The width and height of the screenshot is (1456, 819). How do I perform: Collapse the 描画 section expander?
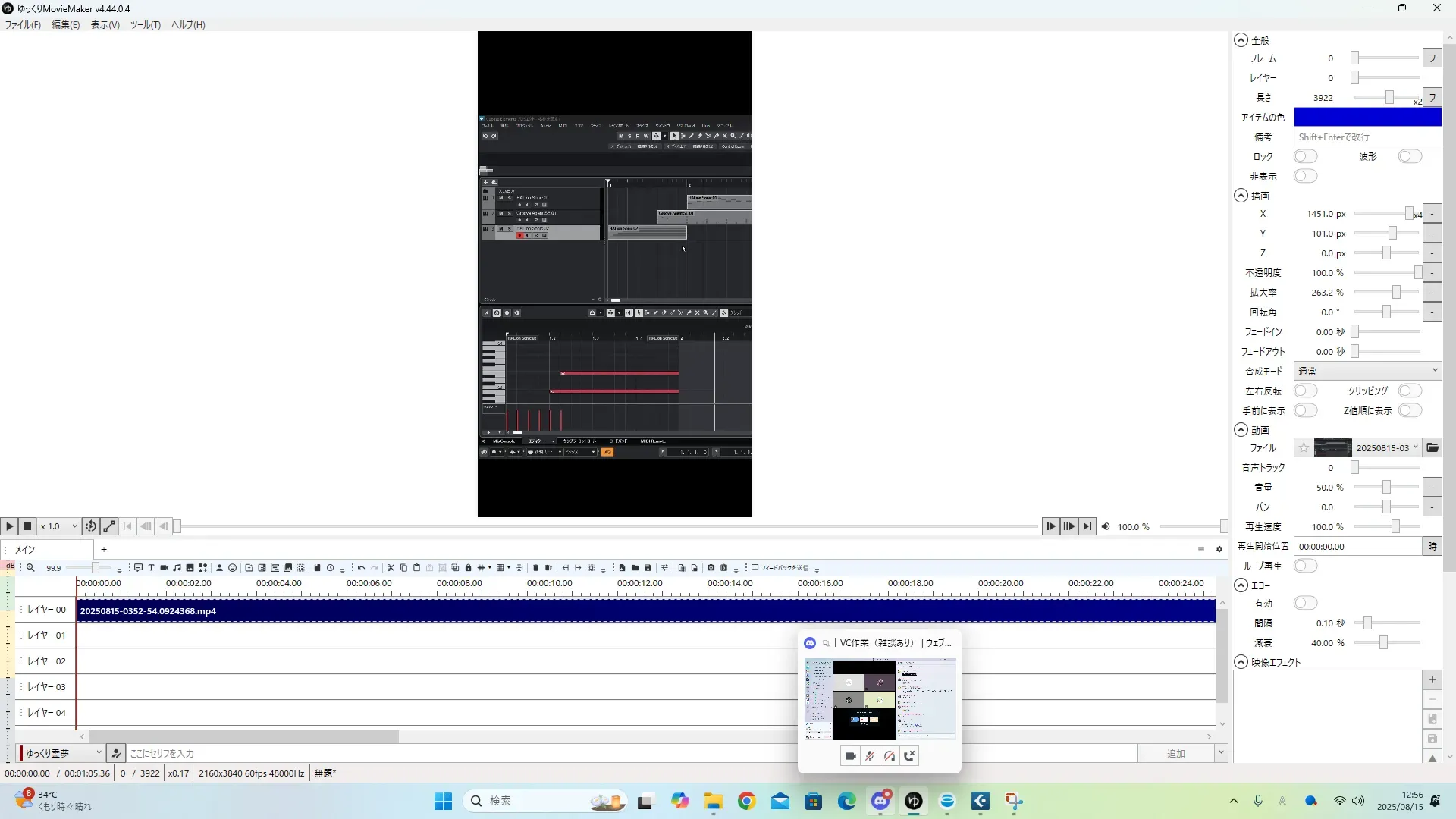click(x=1241, y=196)
